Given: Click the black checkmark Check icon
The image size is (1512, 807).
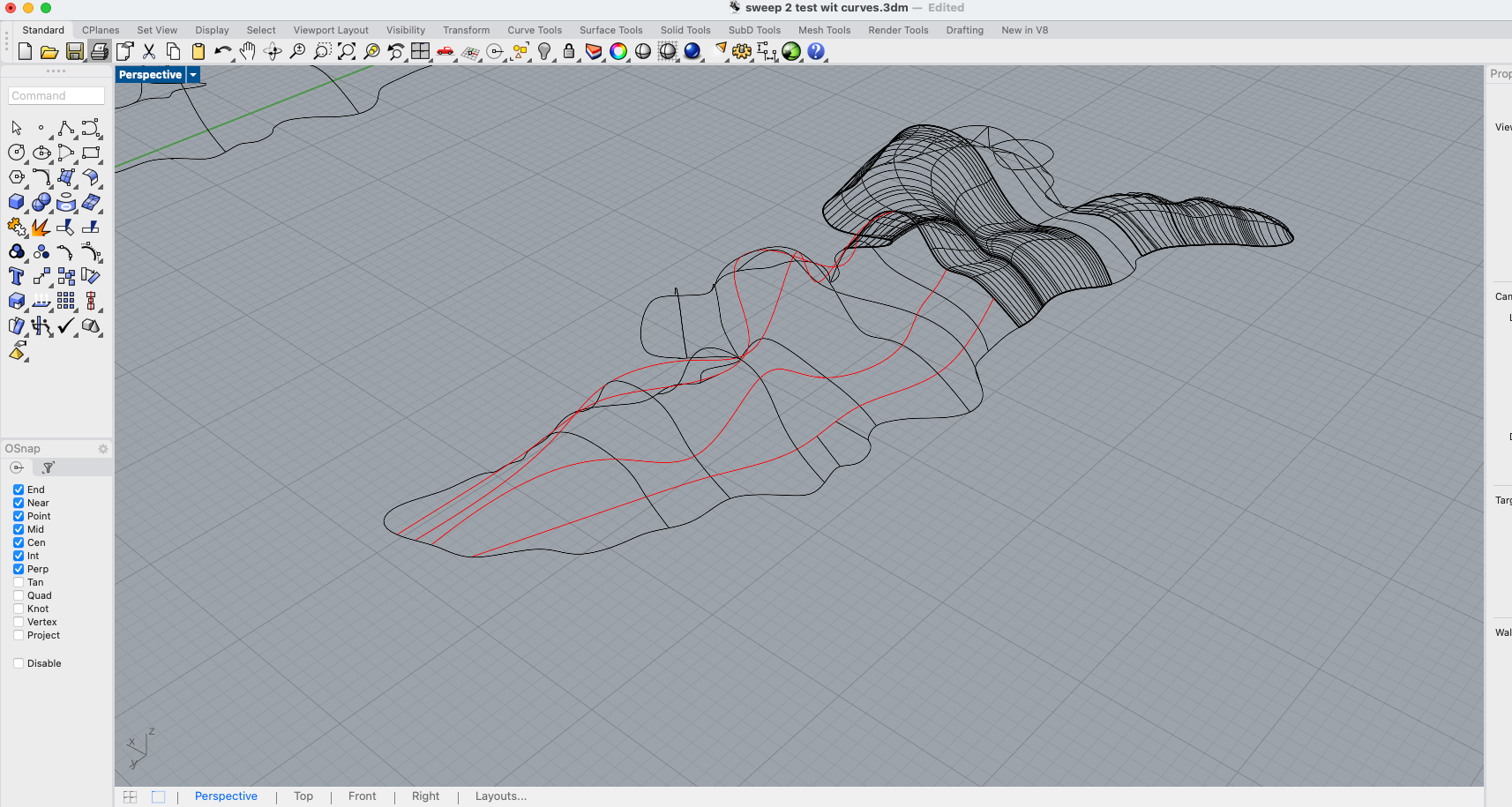Looking at the screenshot, I should (x=66, y=326).
